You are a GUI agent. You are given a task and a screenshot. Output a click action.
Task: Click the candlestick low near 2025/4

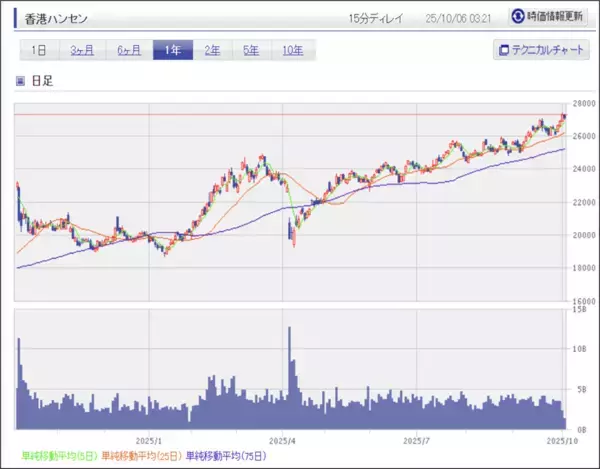coord(292,243)
